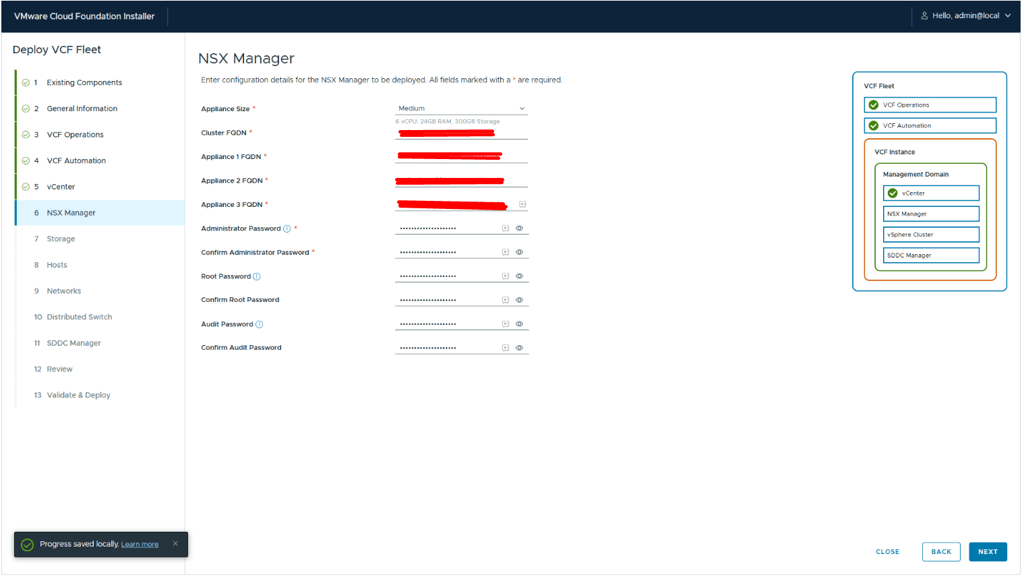Open Administrator Password info tooltip icon
The width and height of the screenshot is (1024, 581).
pyautogui.click(x=287, y=229)
